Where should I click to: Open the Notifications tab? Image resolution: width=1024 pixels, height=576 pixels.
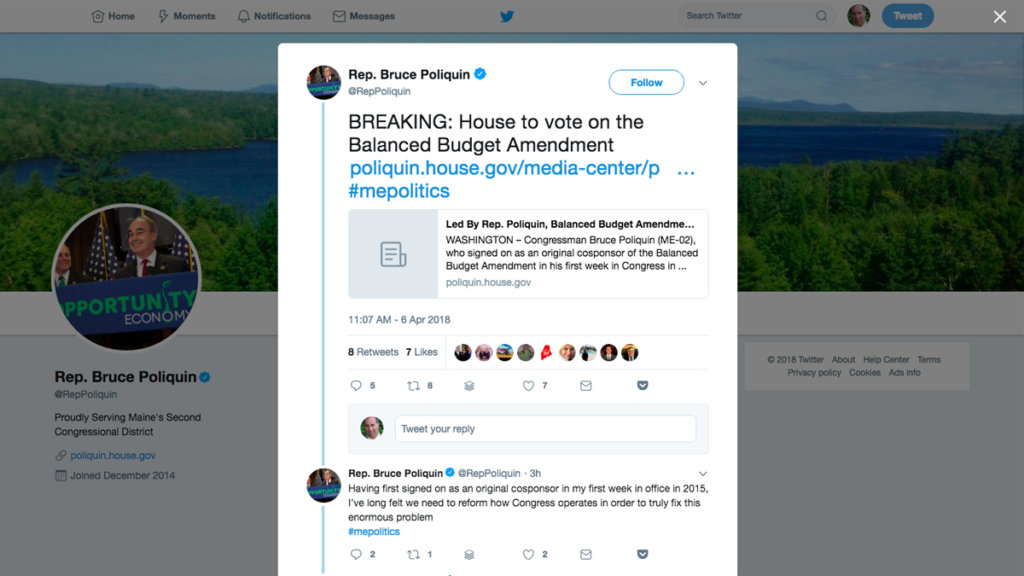tap(274, 16)
